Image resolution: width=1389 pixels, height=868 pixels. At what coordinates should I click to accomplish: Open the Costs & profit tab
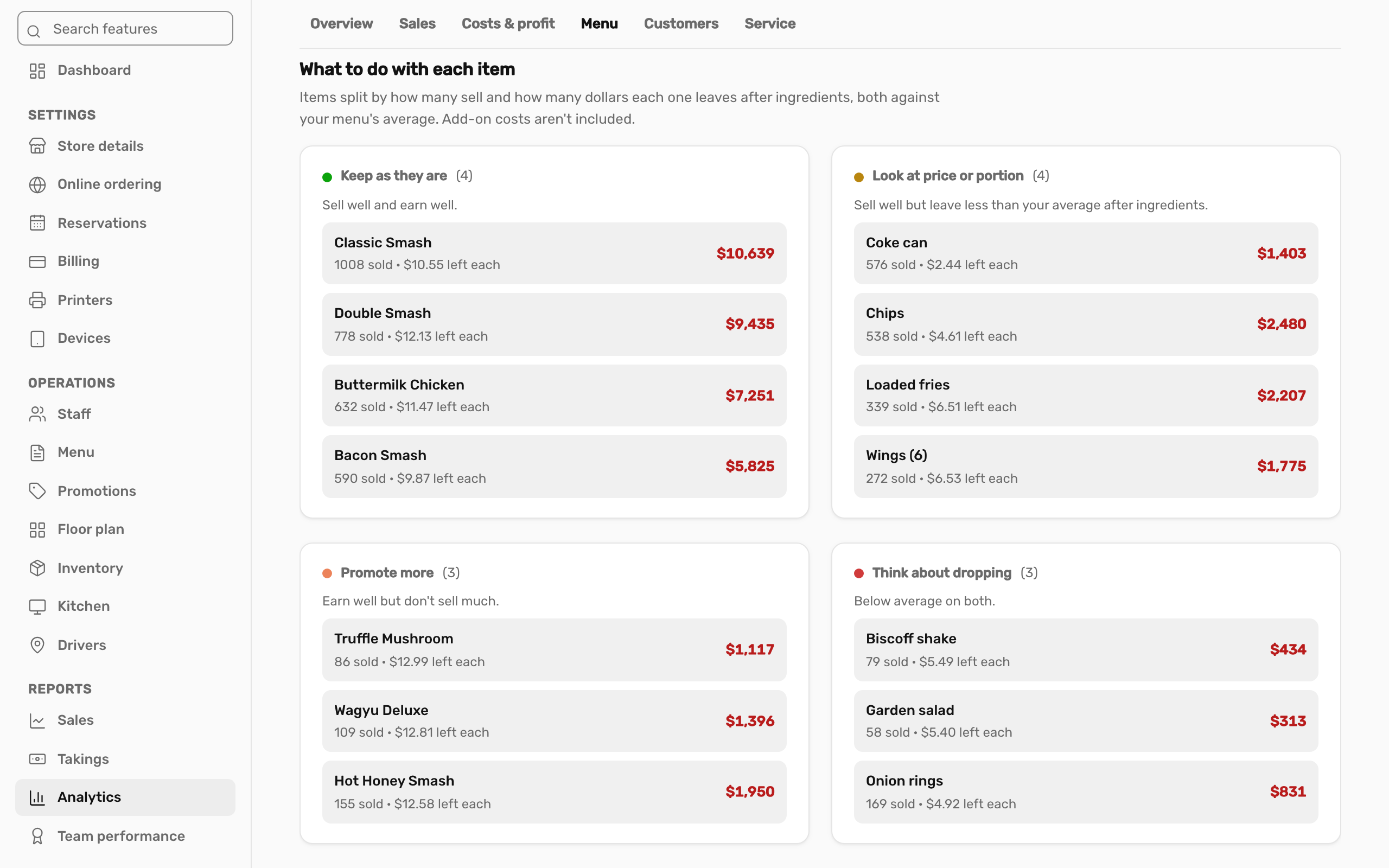(508, 23)
